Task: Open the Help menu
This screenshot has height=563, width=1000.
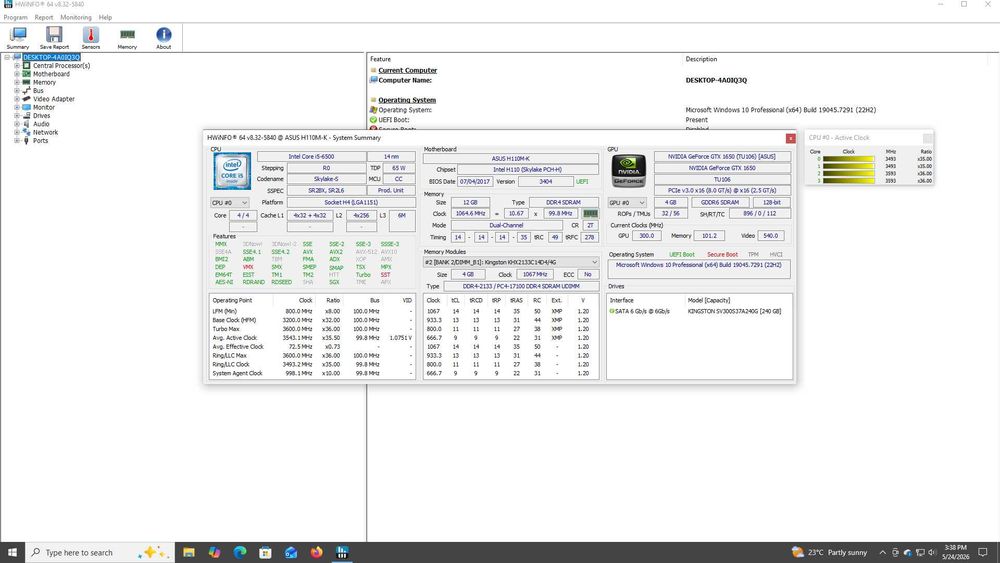Action: pos(105,17)
